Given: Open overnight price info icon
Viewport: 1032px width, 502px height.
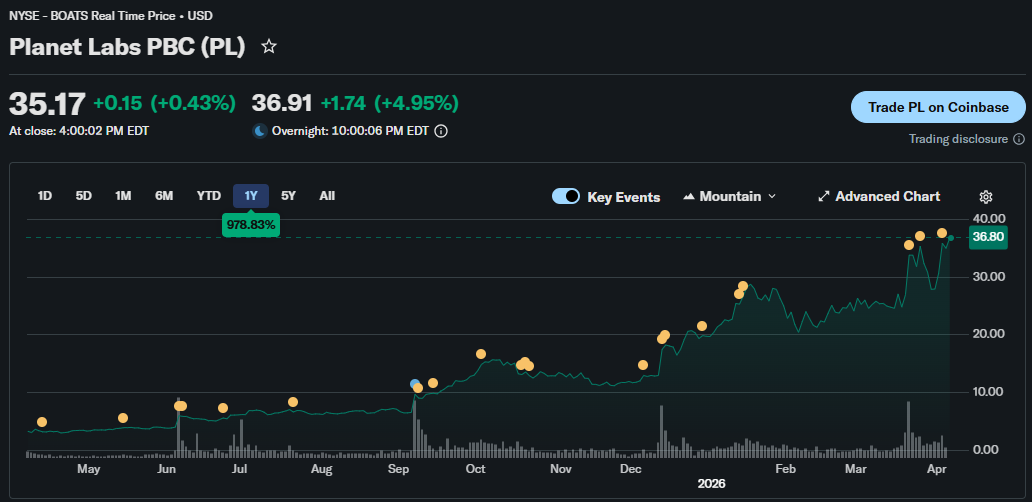Looking at the screenshot, I should pos(442,131).
